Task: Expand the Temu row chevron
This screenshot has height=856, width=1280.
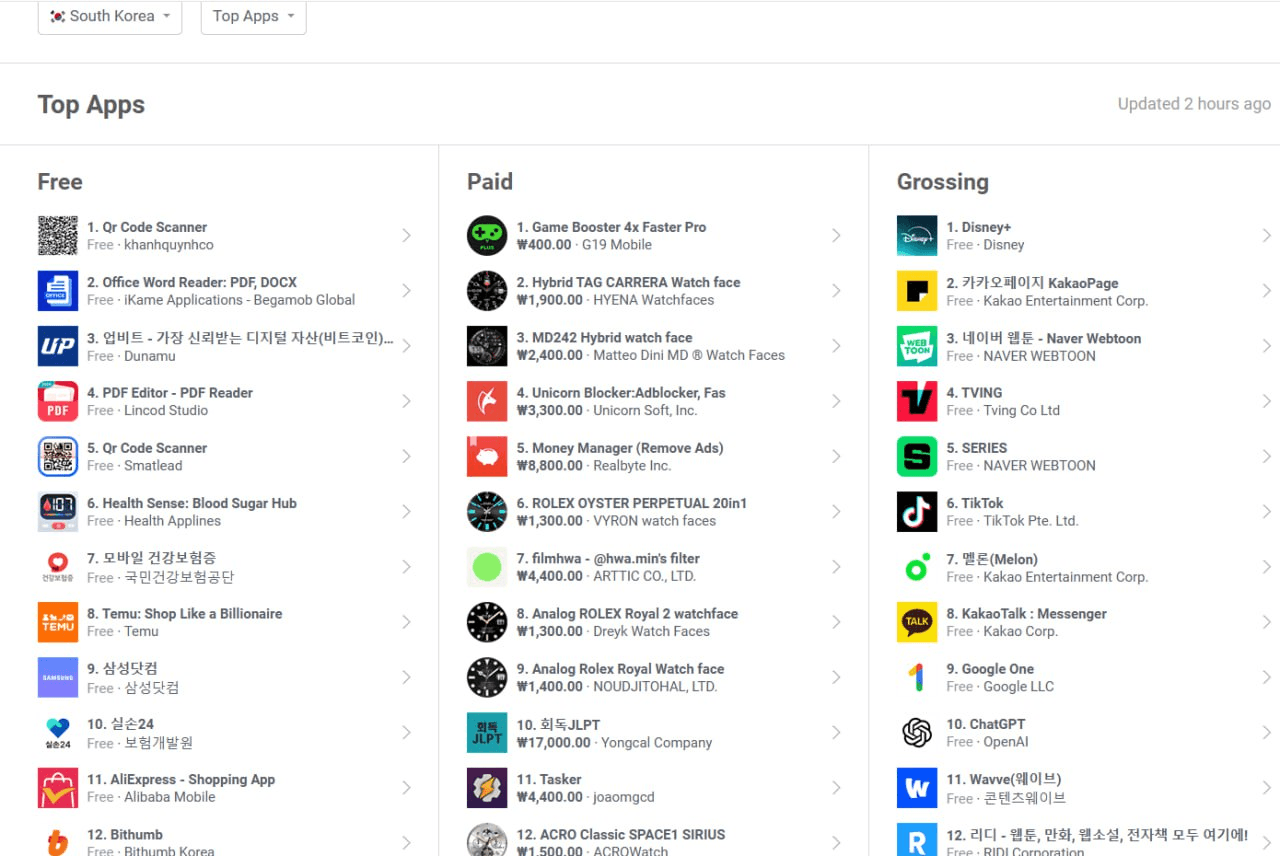Action: 407,622
